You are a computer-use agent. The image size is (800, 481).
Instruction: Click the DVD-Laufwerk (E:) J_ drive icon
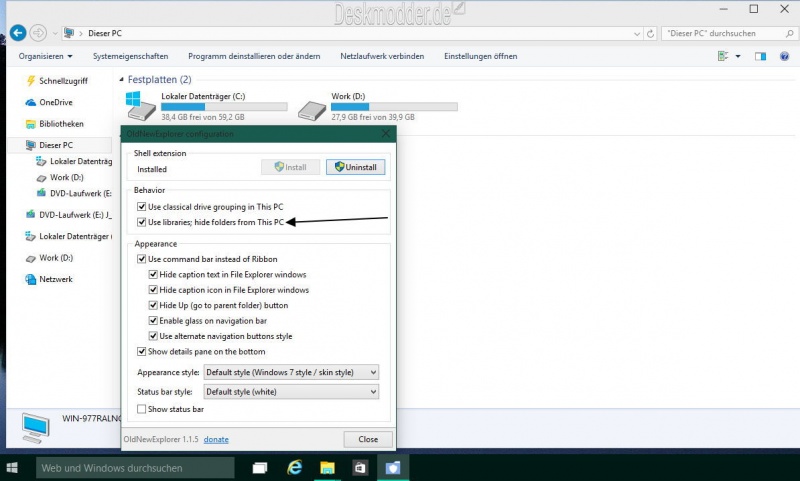click(31, 215)
